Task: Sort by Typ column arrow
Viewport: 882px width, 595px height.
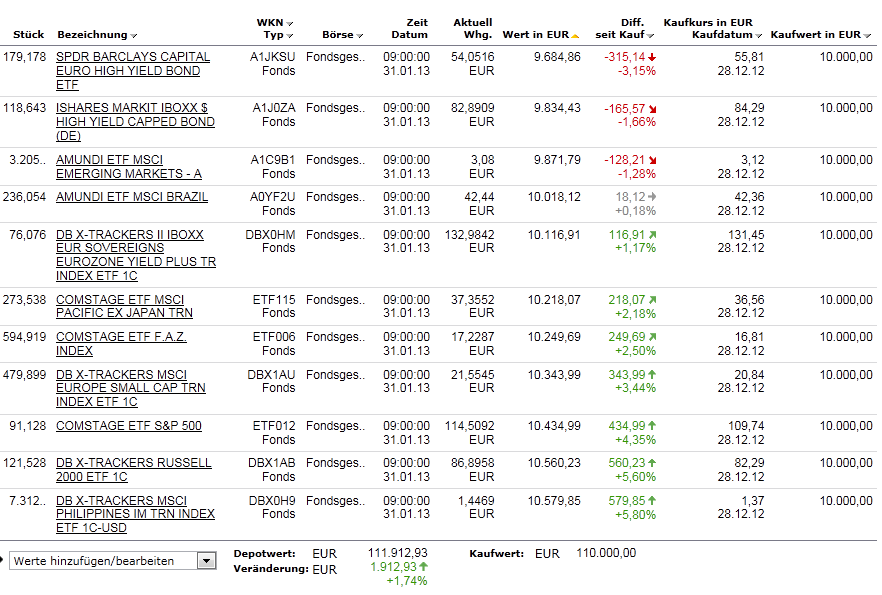Action: tap(290, 35)
